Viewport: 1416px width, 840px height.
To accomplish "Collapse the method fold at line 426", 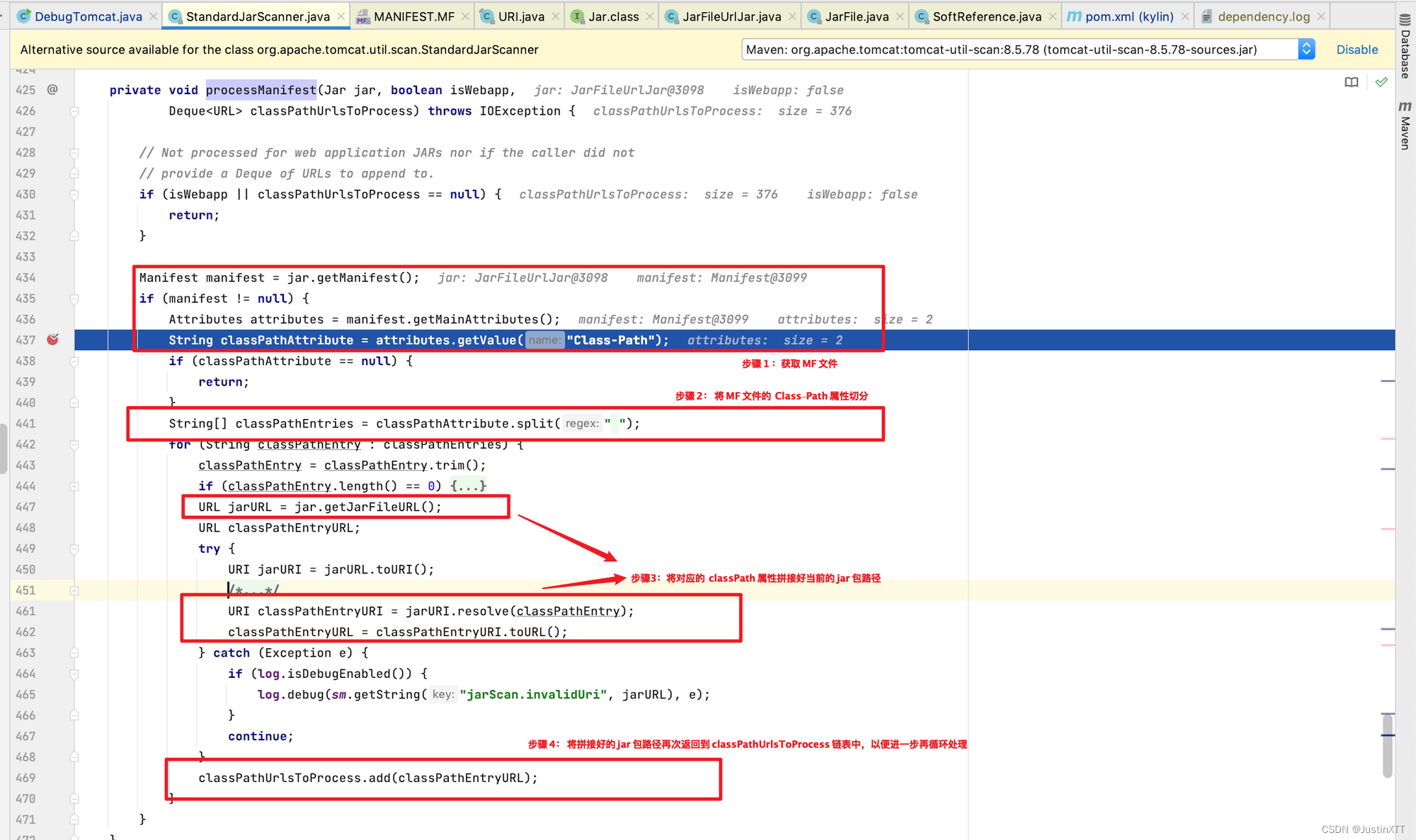I will (x=74, y=111).
